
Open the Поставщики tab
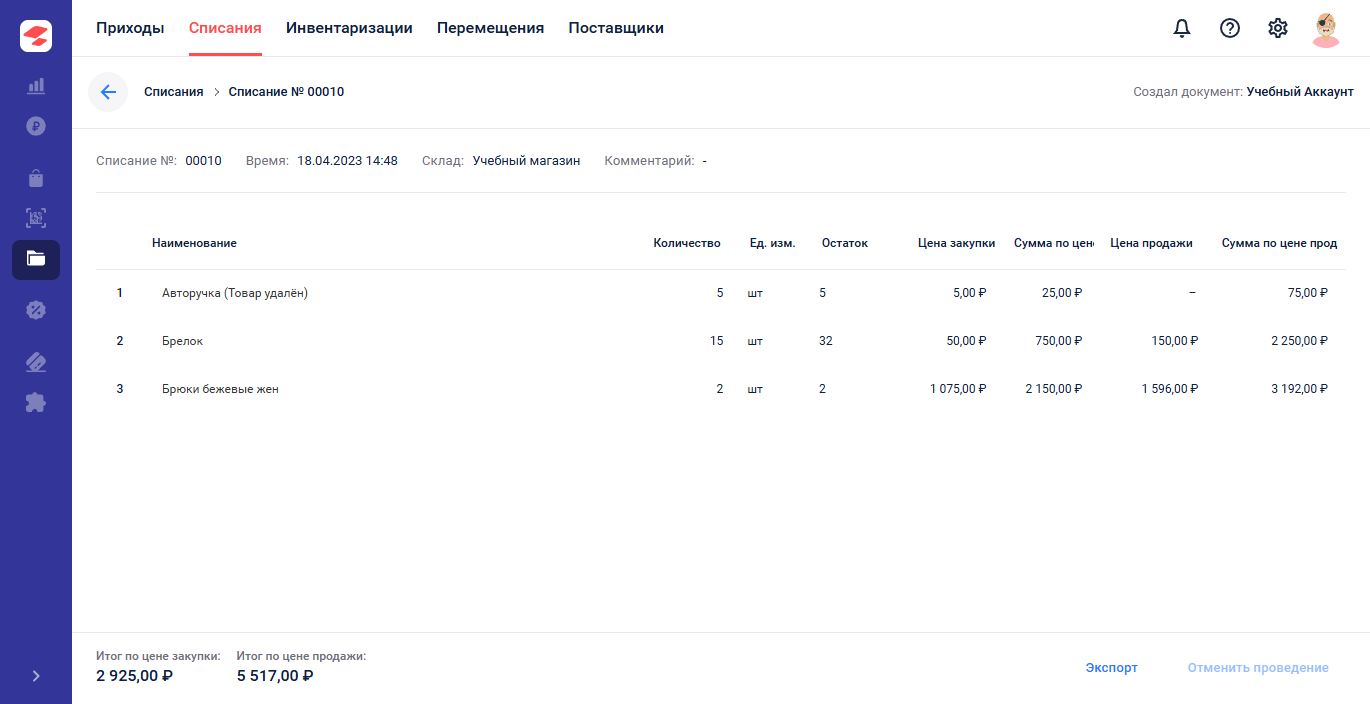616,28
